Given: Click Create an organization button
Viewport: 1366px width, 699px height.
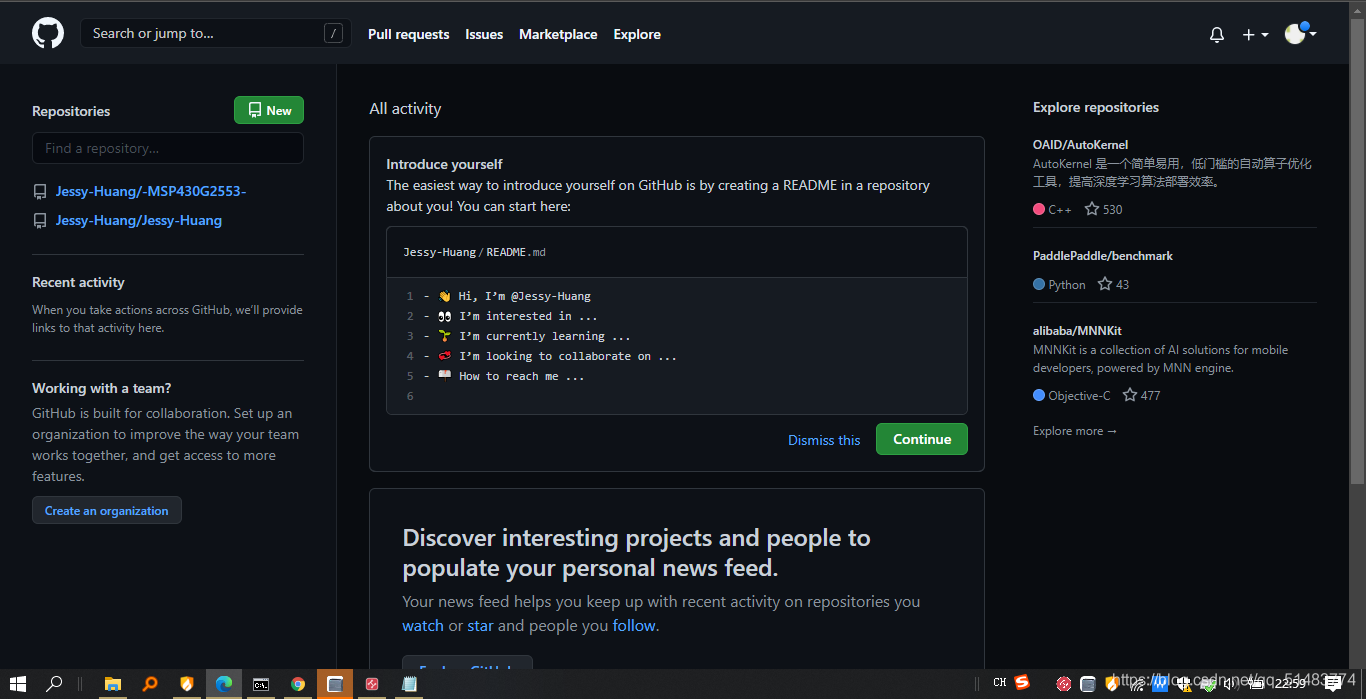Looking at the screenshot, I should pos(107,510).
